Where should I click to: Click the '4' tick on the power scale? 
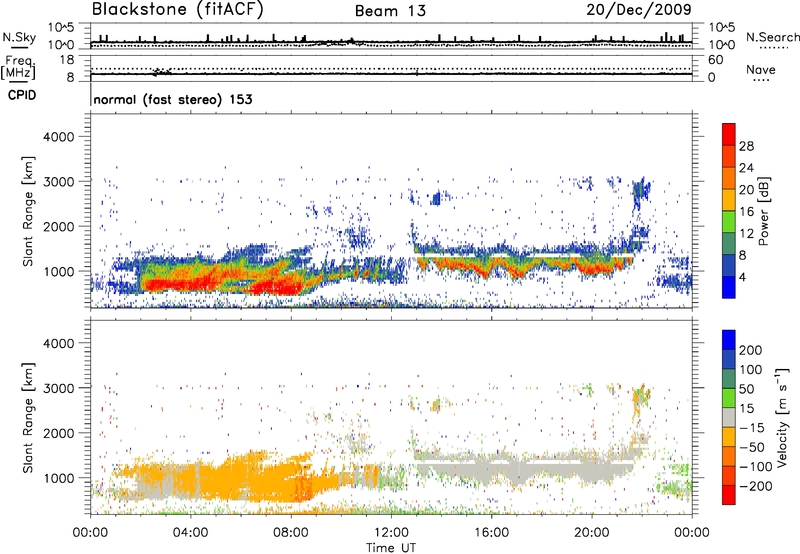click(743, 278)
